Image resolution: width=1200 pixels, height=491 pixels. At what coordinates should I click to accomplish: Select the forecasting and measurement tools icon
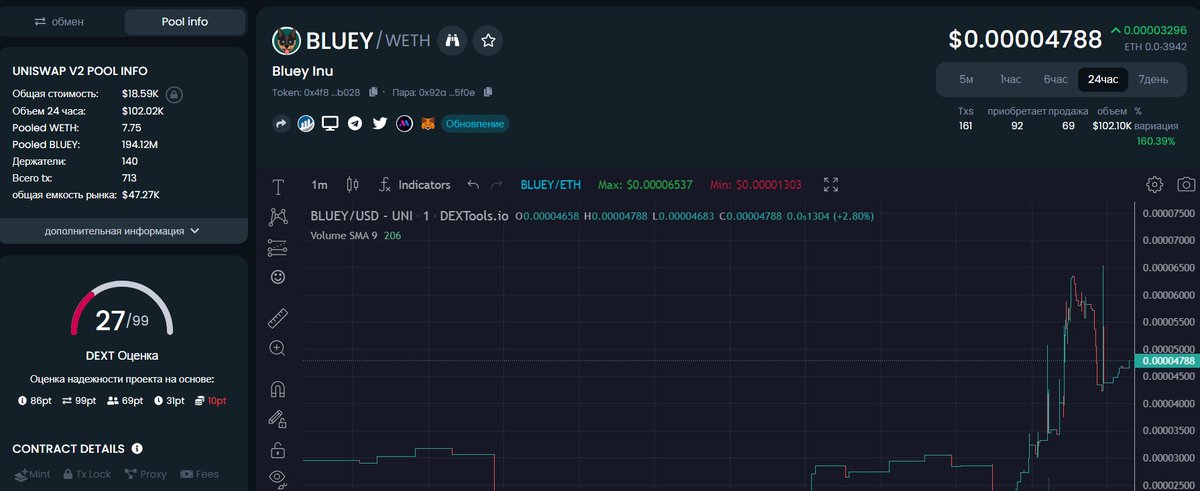click(278, 246)
